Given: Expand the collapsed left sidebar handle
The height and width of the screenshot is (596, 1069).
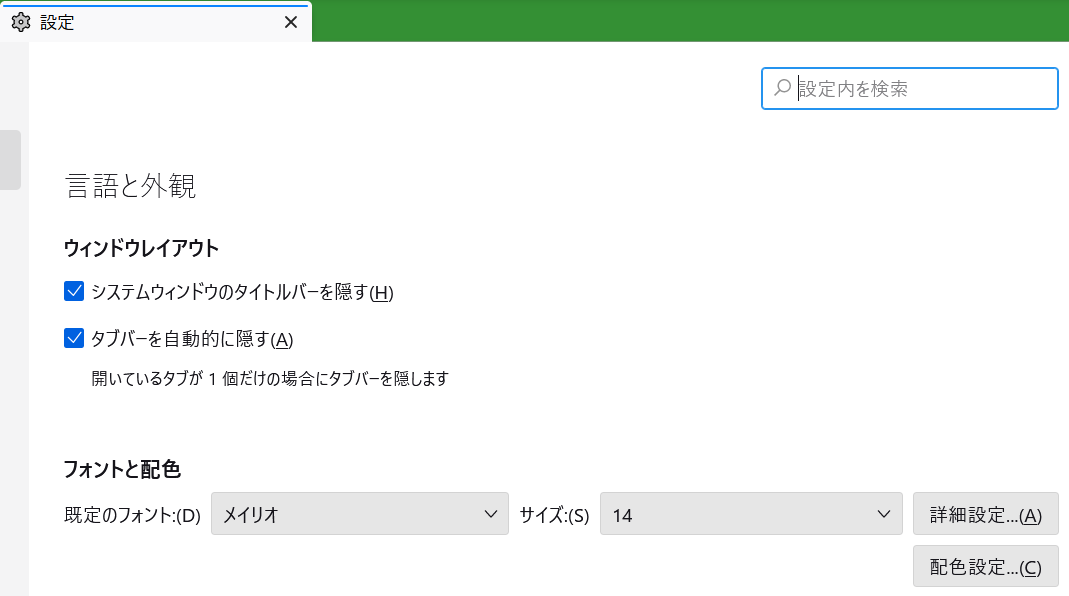Looking at the screenshot, I should (x=10, y=160).
